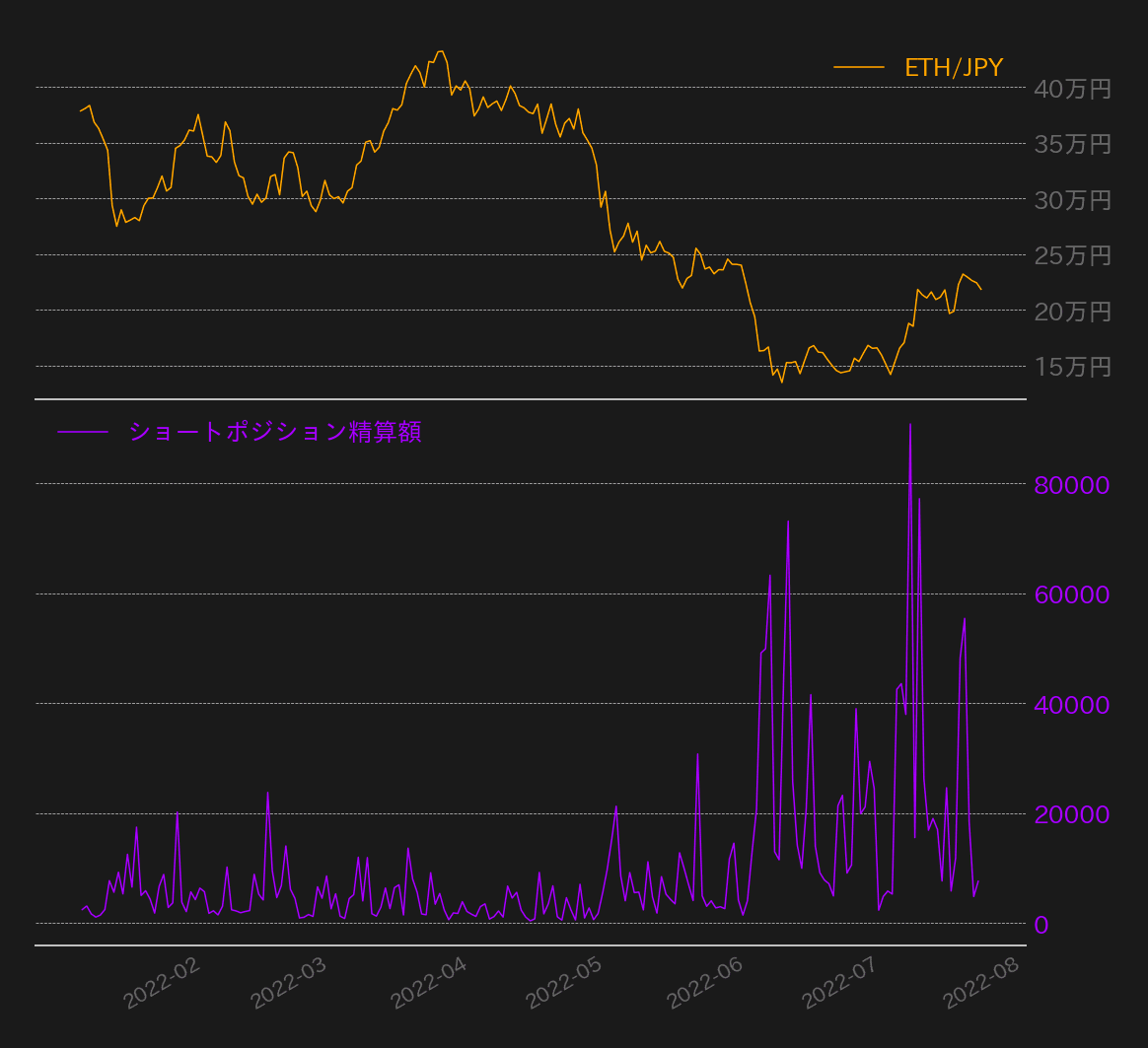Pick the 20000 value axis label
Image resolution: width=1148 pixels, height=1048 pixels.
point(1072,815)
